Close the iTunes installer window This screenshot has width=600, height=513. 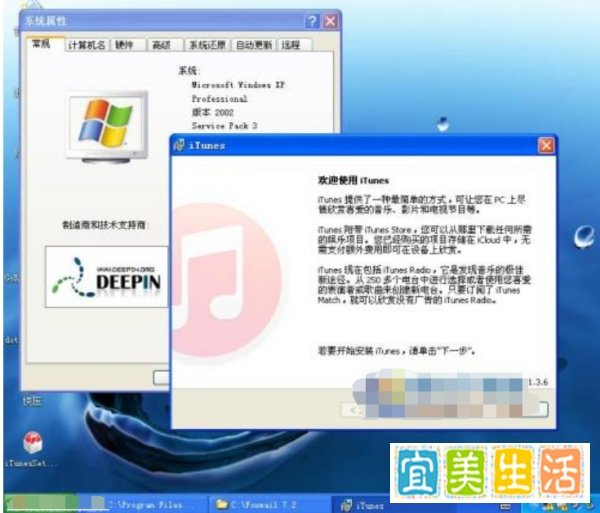[546, 145]
